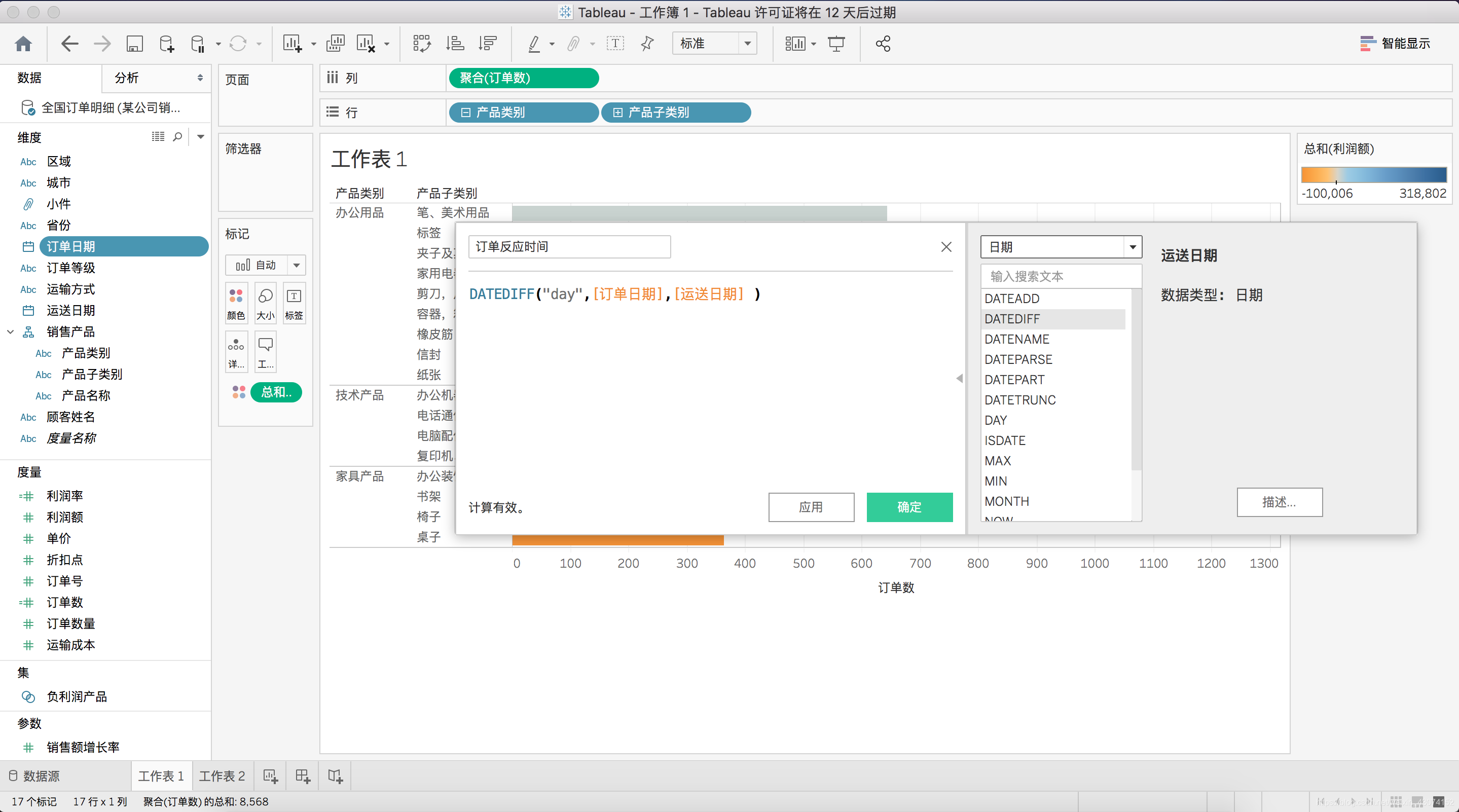Viewport: 1459px width, 812px height.
Task: Select the 工作表 1 tab
Action: (x=161, y=776)
